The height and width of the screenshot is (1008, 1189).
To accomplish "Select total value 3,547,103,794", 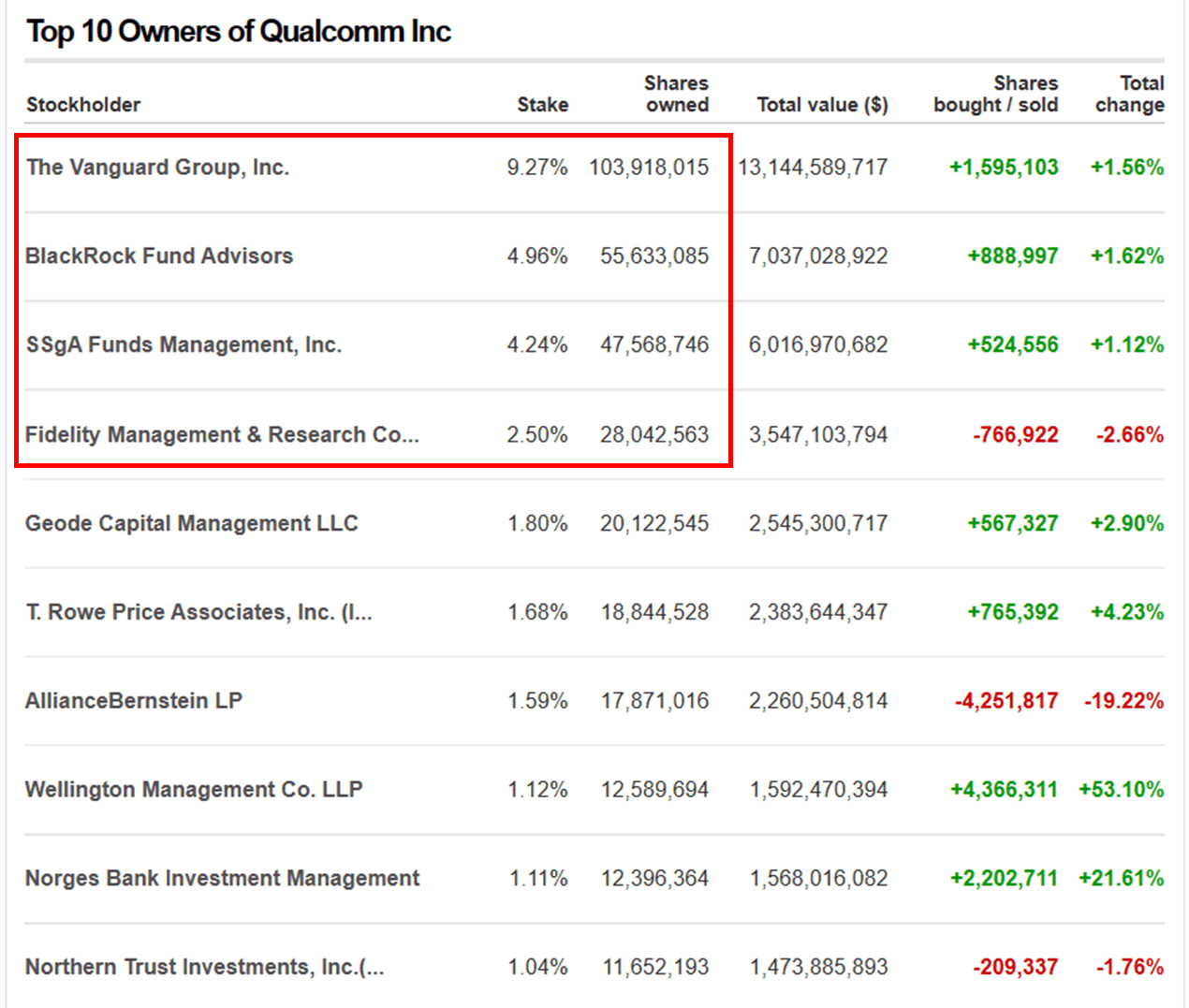I will 818,435.
